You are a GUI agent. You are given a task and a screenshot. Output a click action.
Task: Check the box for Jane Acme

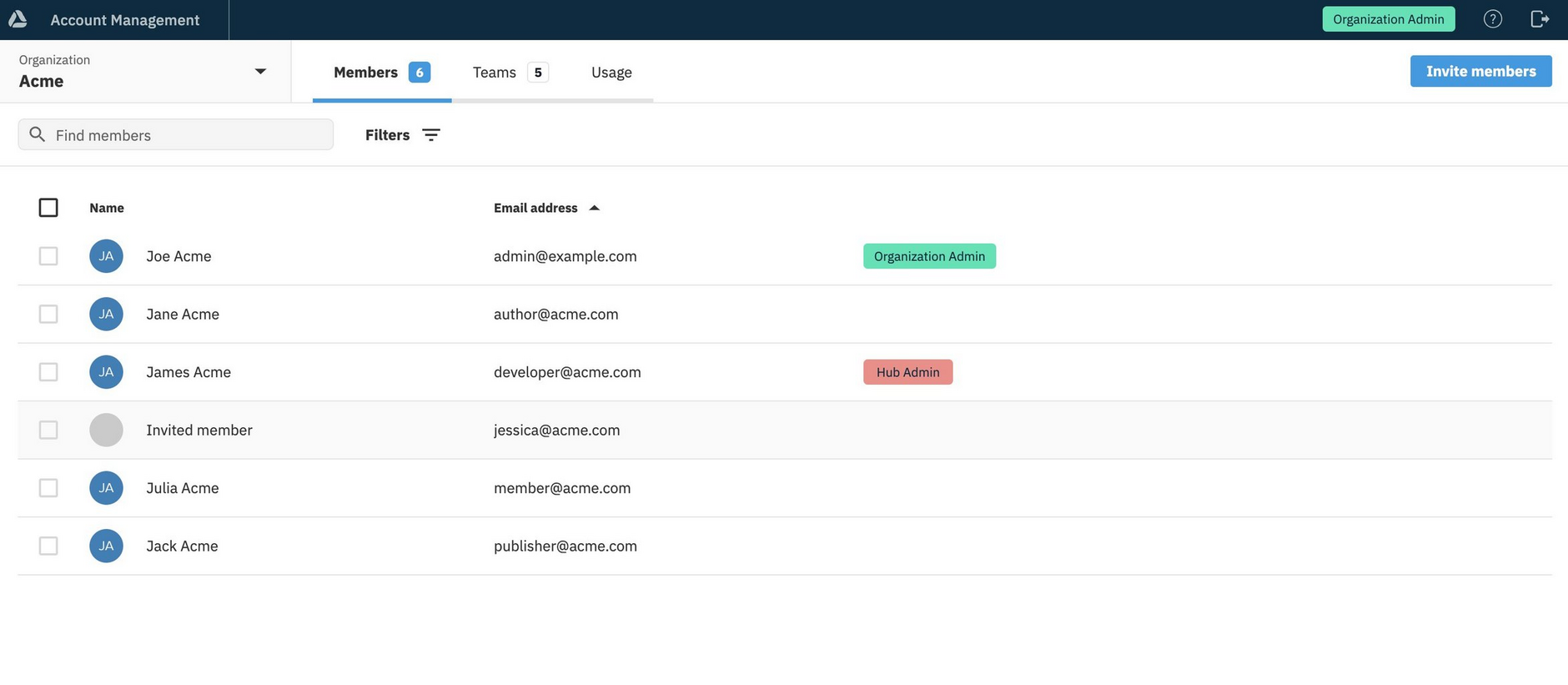tap(48, 314)
